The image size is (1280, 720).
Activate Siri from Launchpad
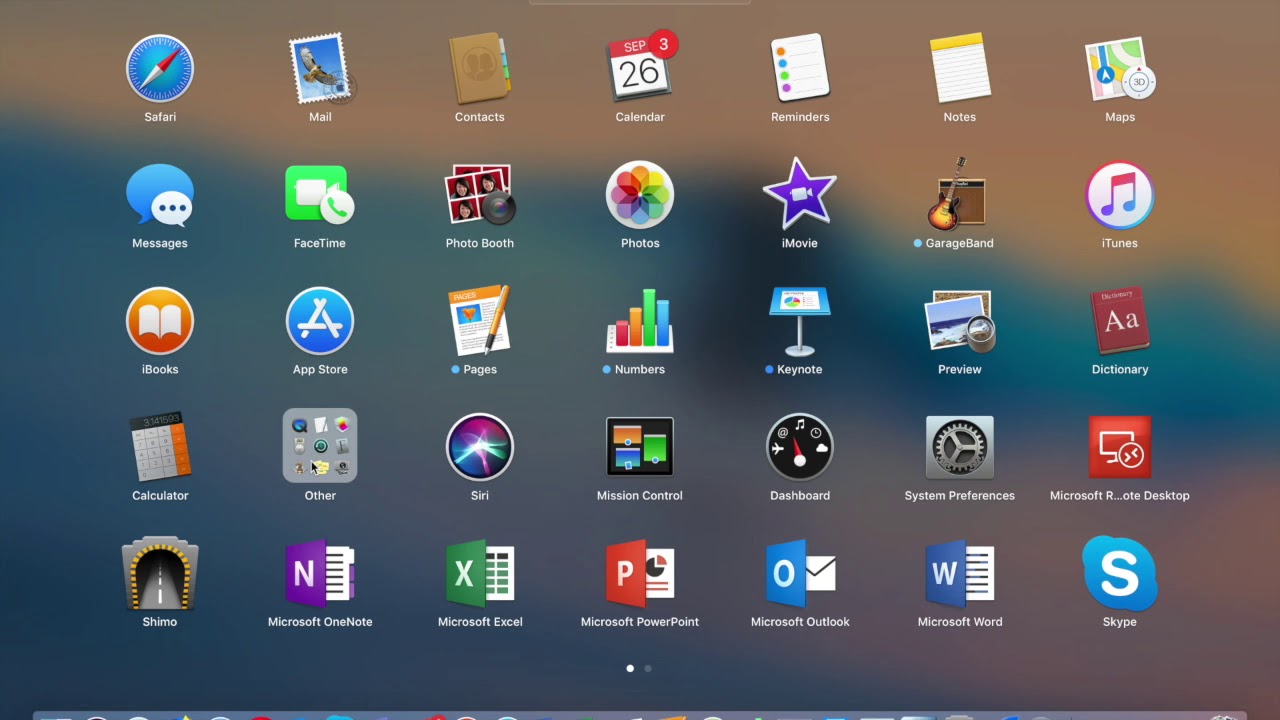[x=480, y=447]
